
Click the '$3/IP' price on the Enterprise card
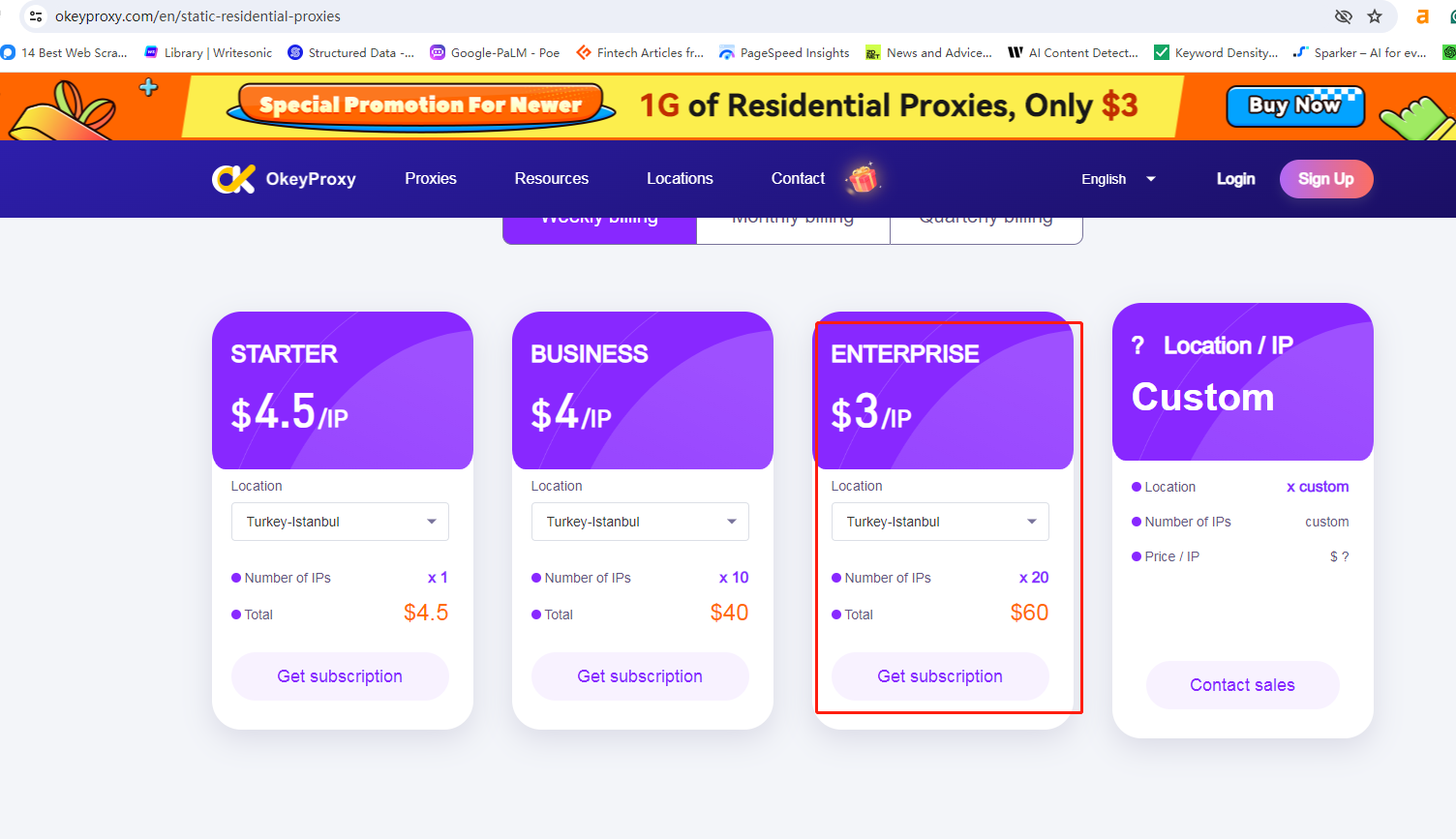[871, 413]
